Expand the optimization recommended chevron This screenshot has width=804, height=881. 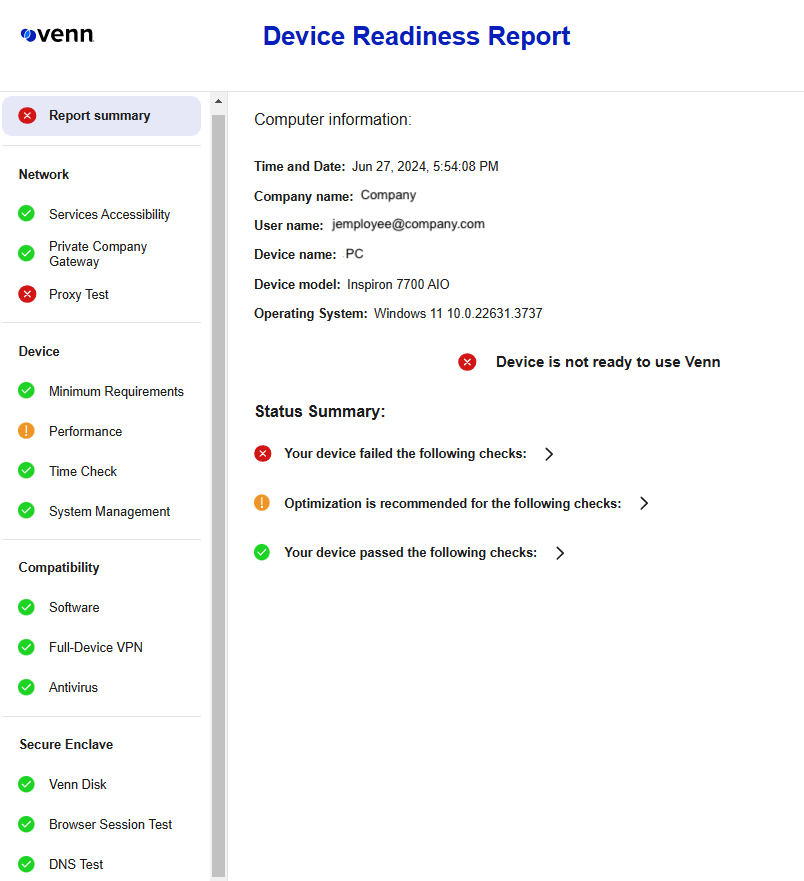(644, 503)
